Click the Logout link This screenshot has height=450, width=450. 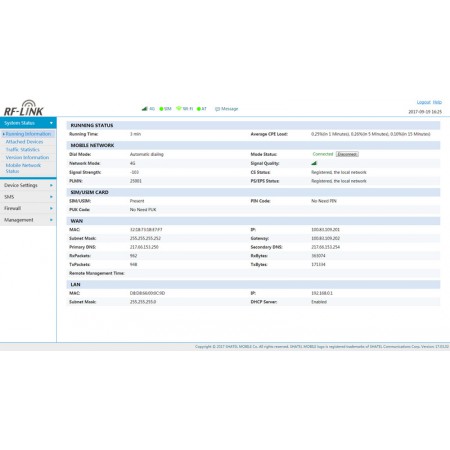423,102
